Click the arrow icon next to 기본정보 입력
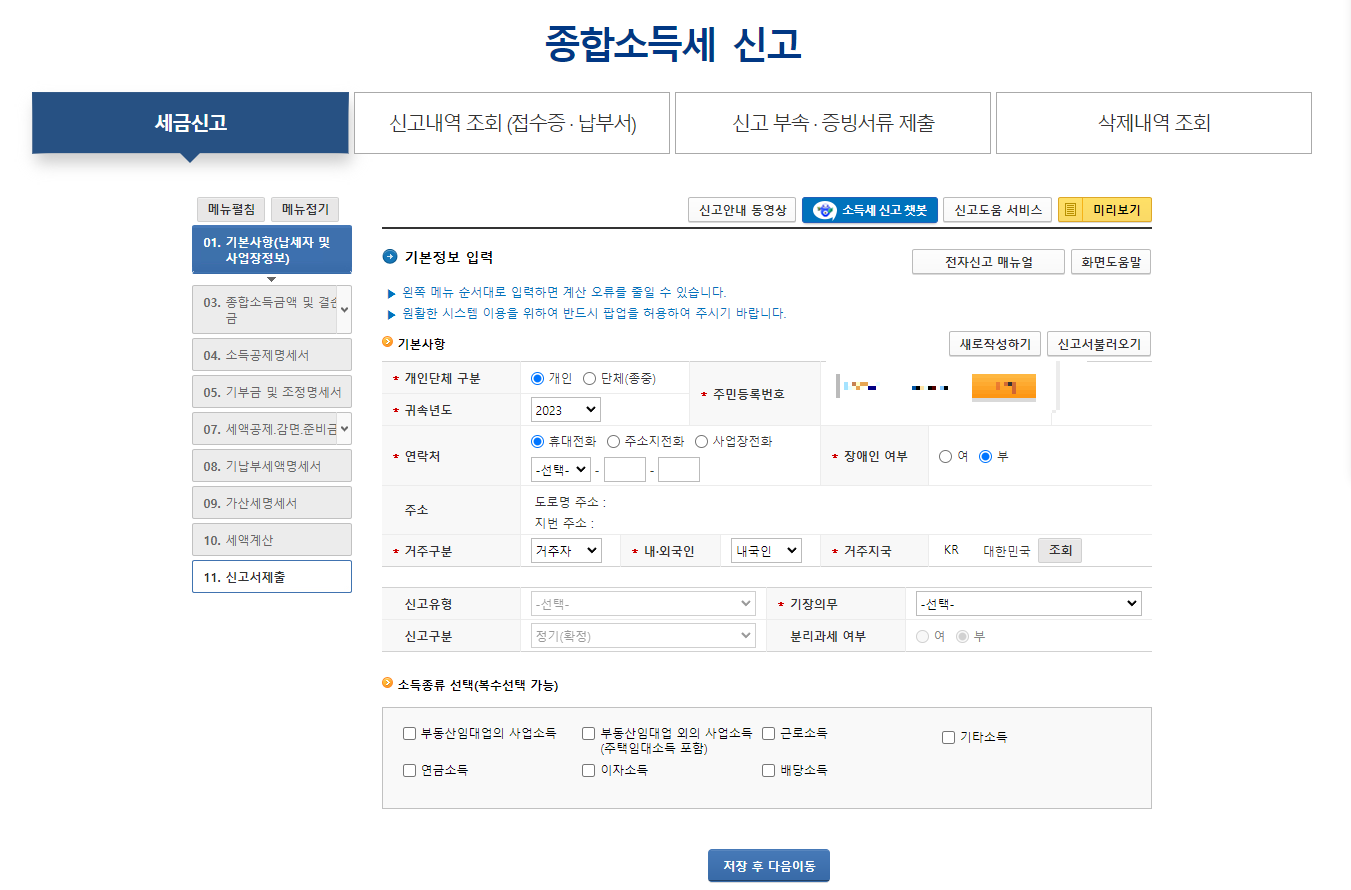This screenshot has height=890, width=1351. tap(390, 257)
